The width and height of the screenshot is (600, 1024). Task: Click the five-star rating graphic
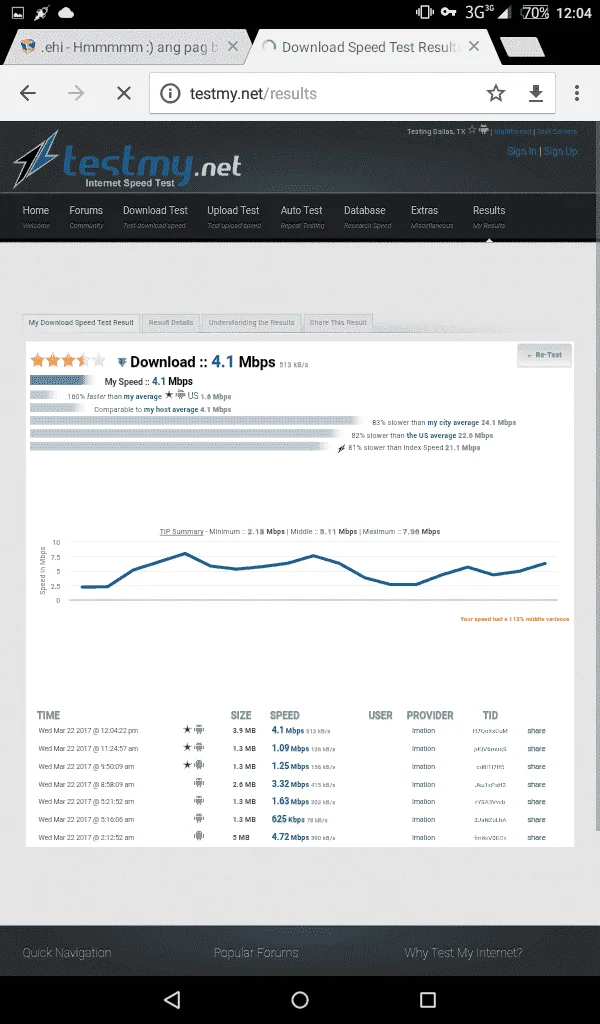[x=68, y=360]
